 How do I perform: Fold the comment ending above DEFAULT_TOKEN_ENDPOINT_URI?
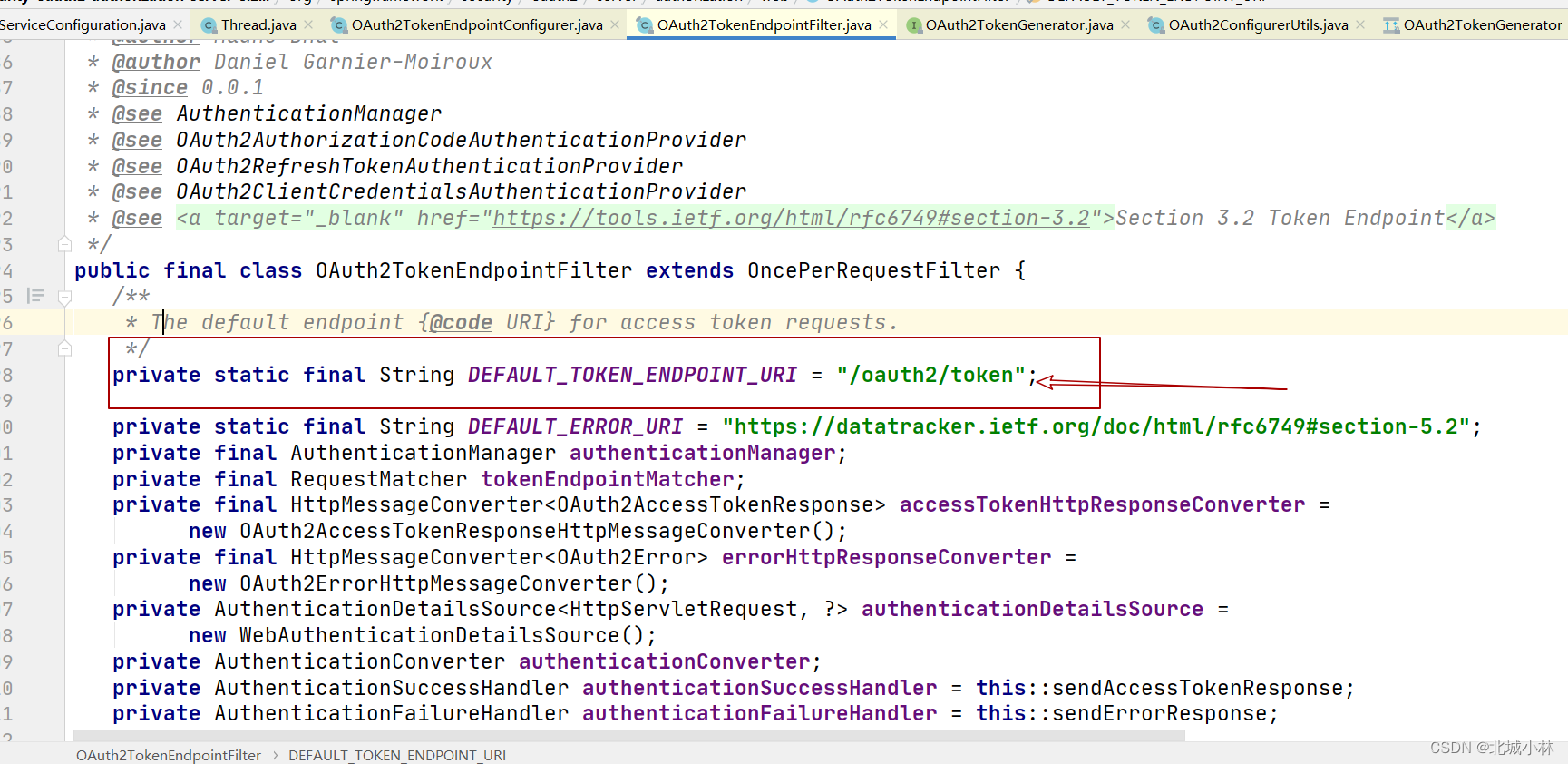tap(64, 348)
